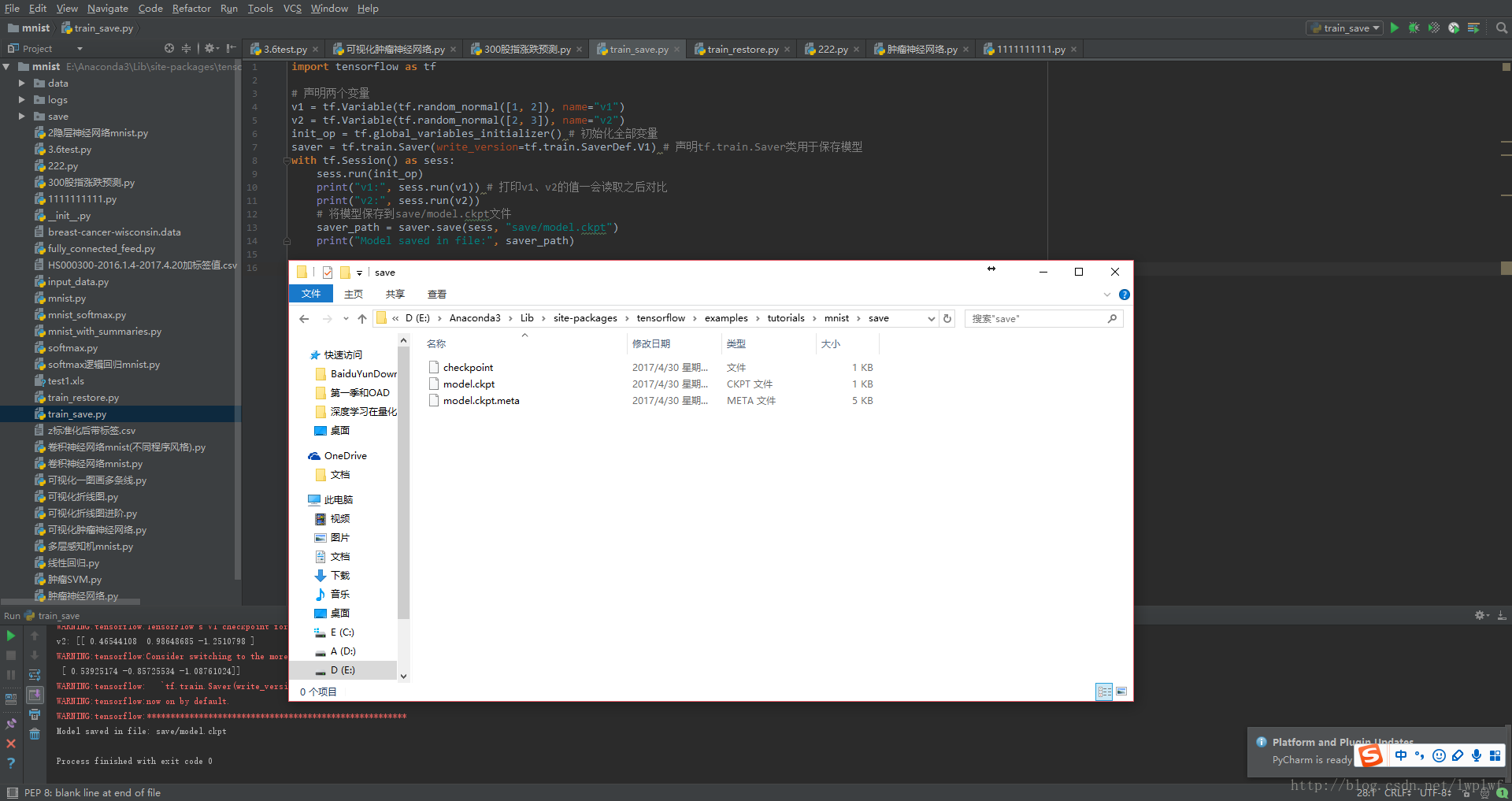Hide the Project panel with arrow icon
Image resolution: width=1512 pixels, height=801 pixels.
coord(231,48)
